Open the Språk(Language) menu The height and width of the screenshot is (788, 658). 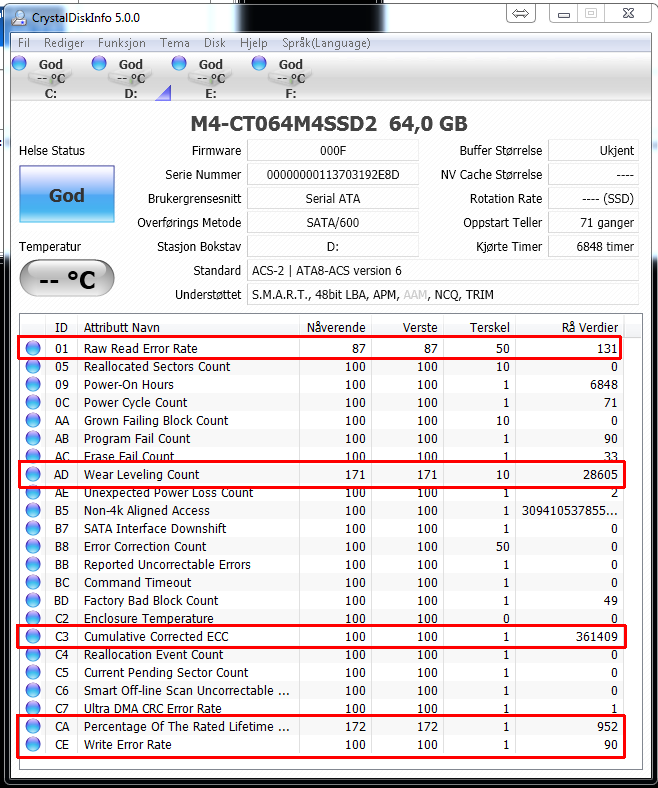click(x=326, y=43)
